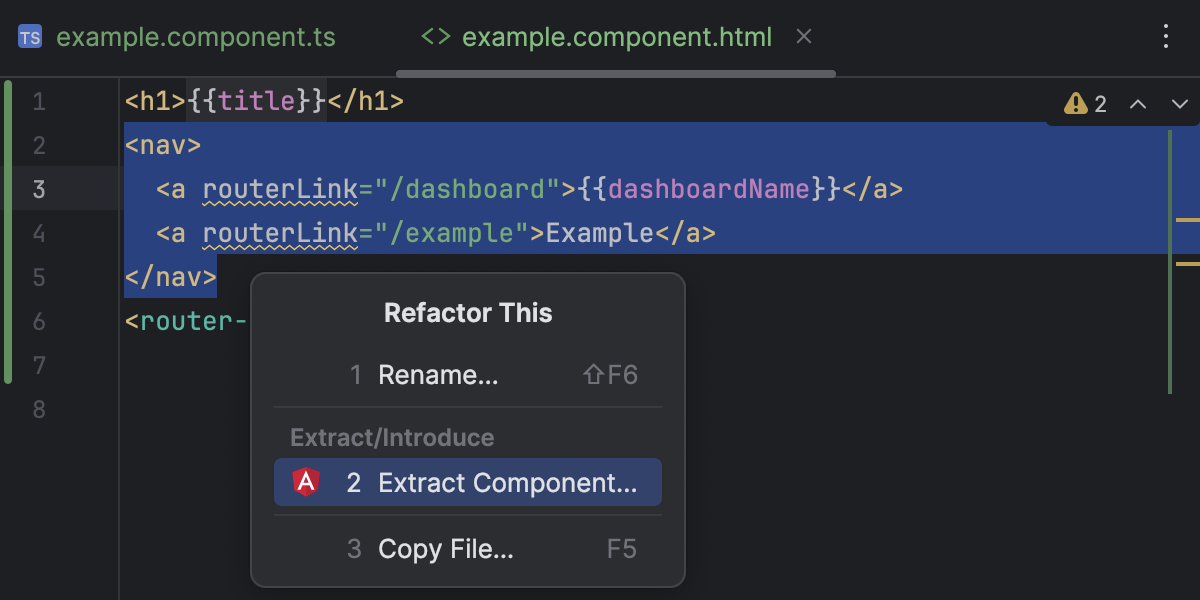Switch to the example.component.ts tab
This screenshot has height=600, width=1200.
click(x=197, y=36)
